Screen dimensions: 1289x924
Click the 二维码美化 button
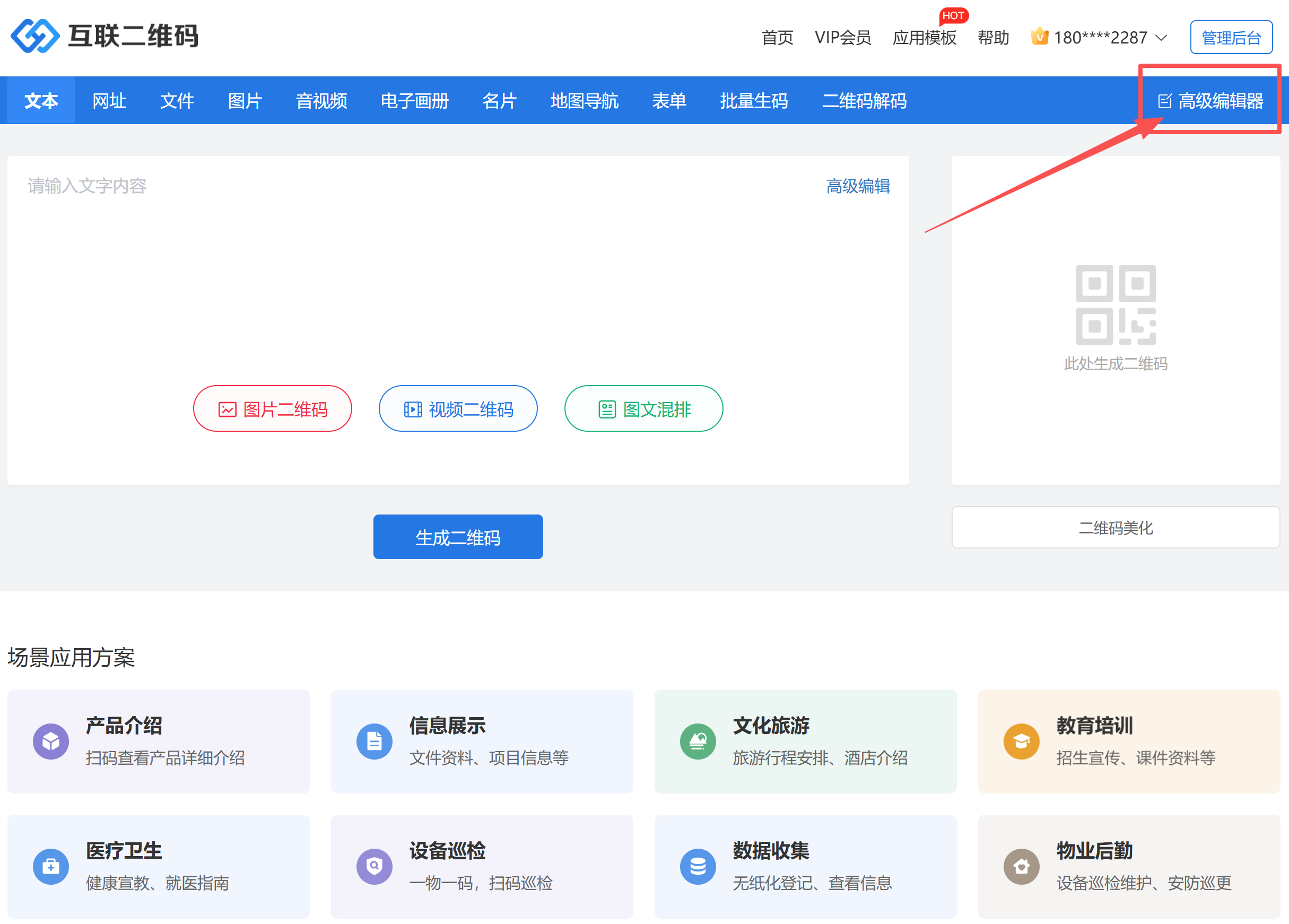pyautogui.click(x=1116, y=527)
